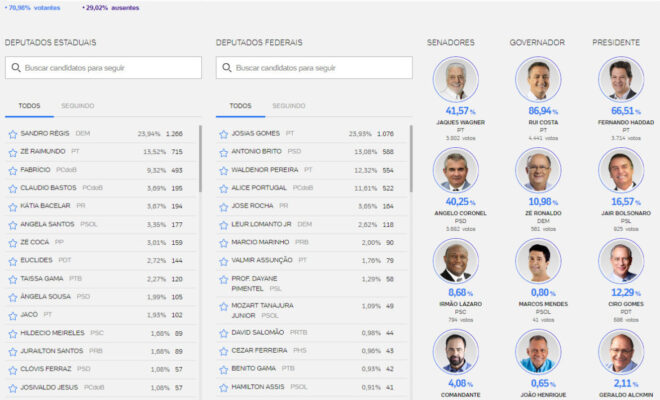Toggle follow star for Josias Gomes
Viewport: 660px width, 400px height.
click(x=223, y=133)
